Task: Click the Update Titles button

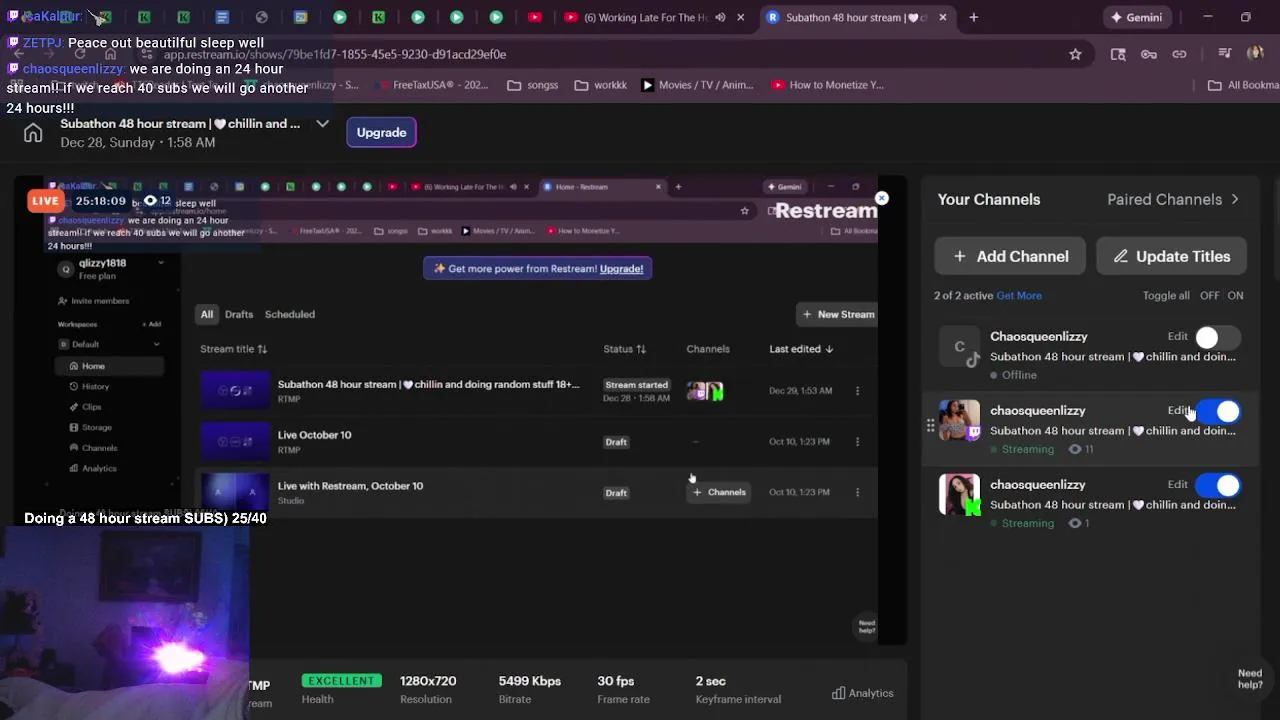Action: (x=1171, y=256)
